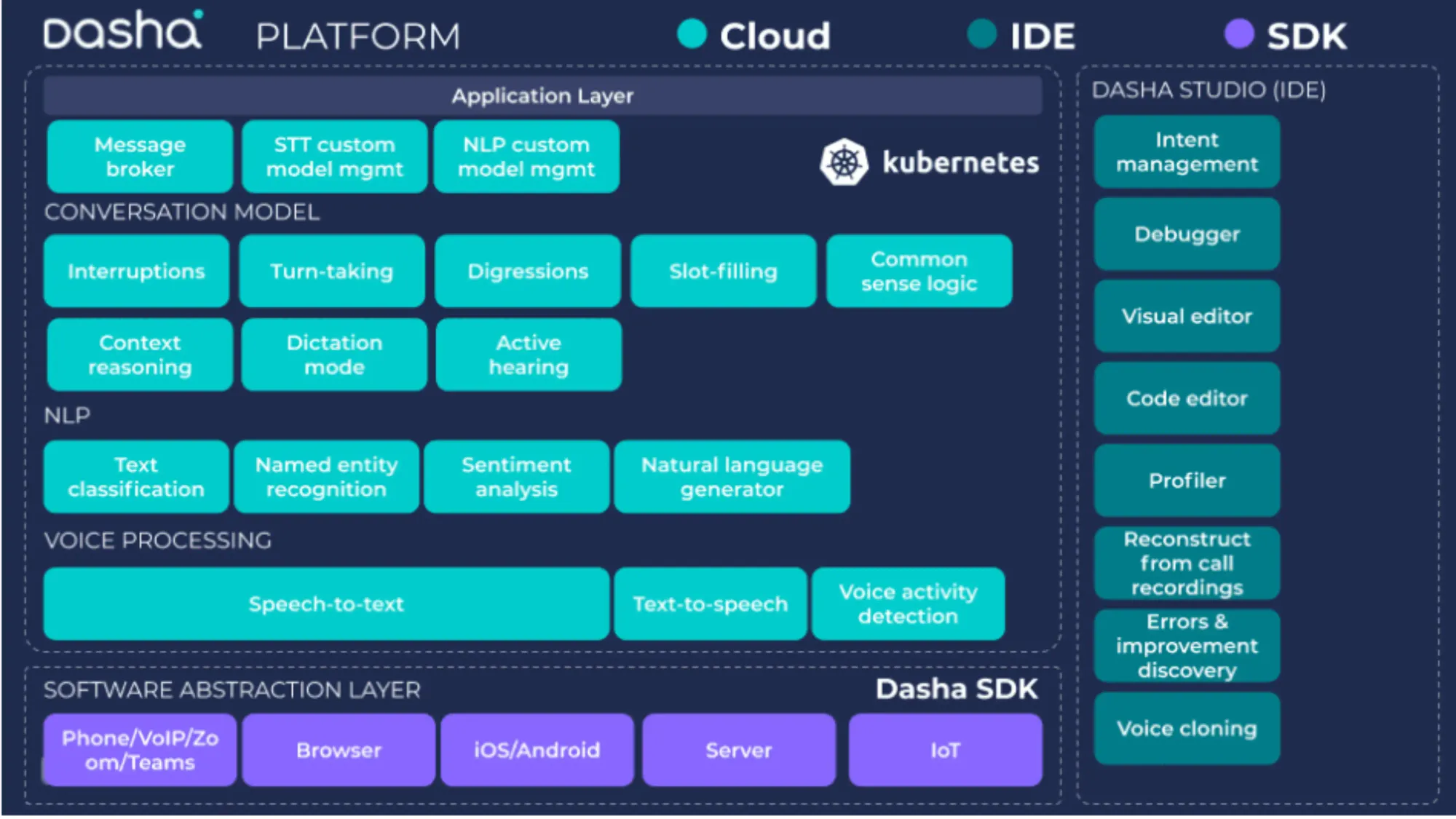This screenshot has width=1456, height=819.
Task: Click the Browser SDK block
Action: pos(339,750)
